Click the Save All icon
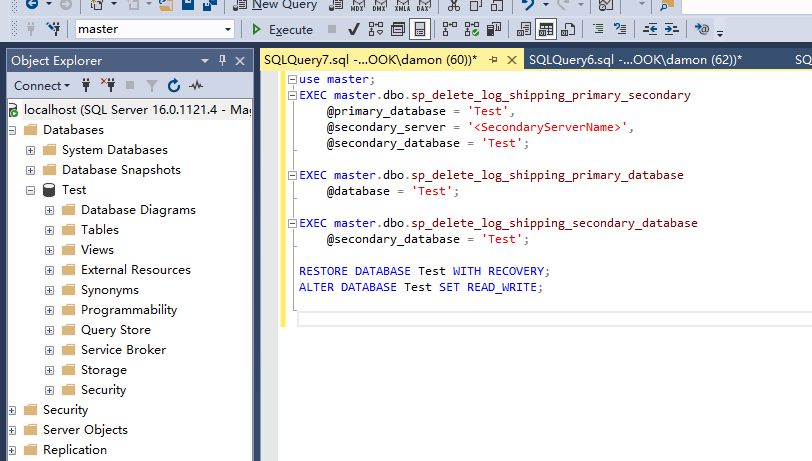 pos(209,5)
